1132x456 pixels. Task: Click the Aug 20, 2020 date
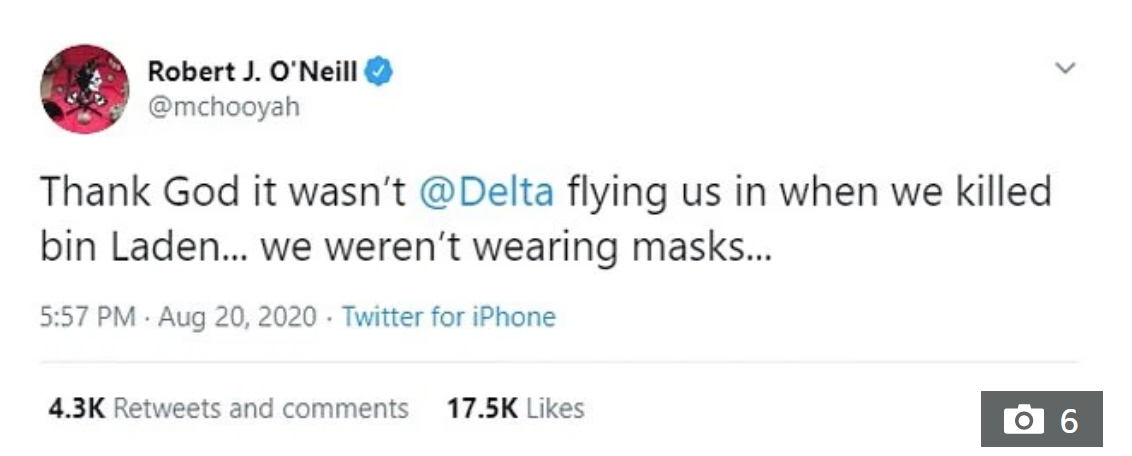coord(235,318)
